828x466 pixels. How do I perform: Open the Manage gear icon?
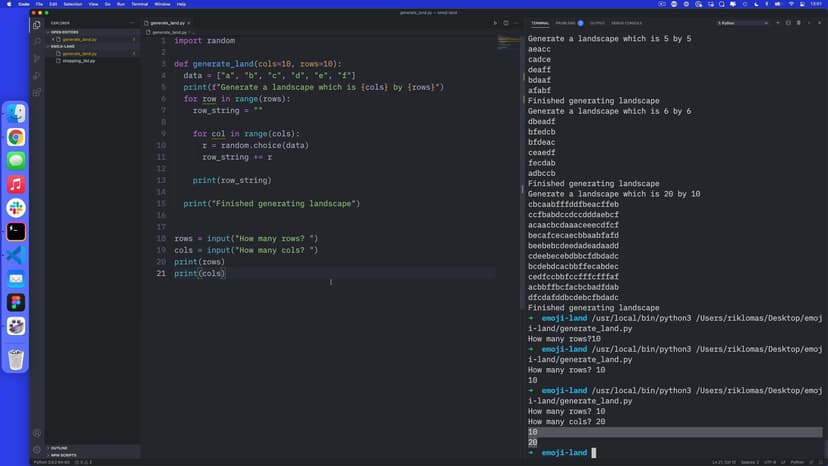tap(37, 449)
